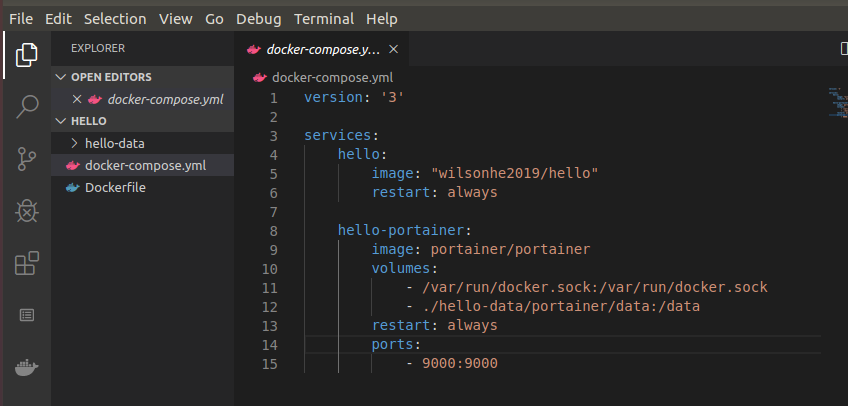Viewport: 848px width, 406px height.
Task: Click the "hello" service key line 4
Action: (359, 154)
